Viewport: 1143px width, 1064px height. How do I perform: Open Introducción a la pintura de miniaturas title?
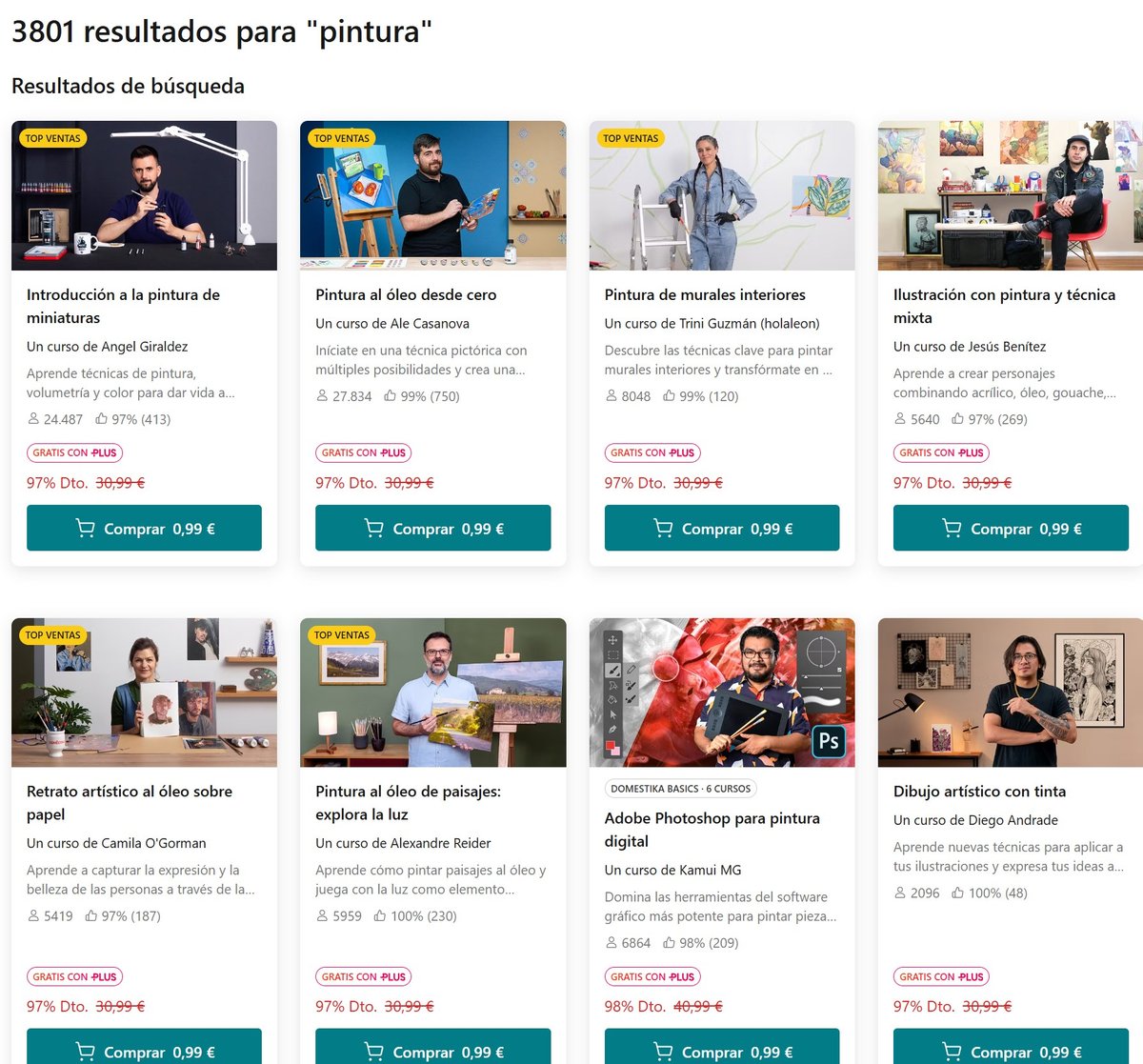(x=123, y=307)
